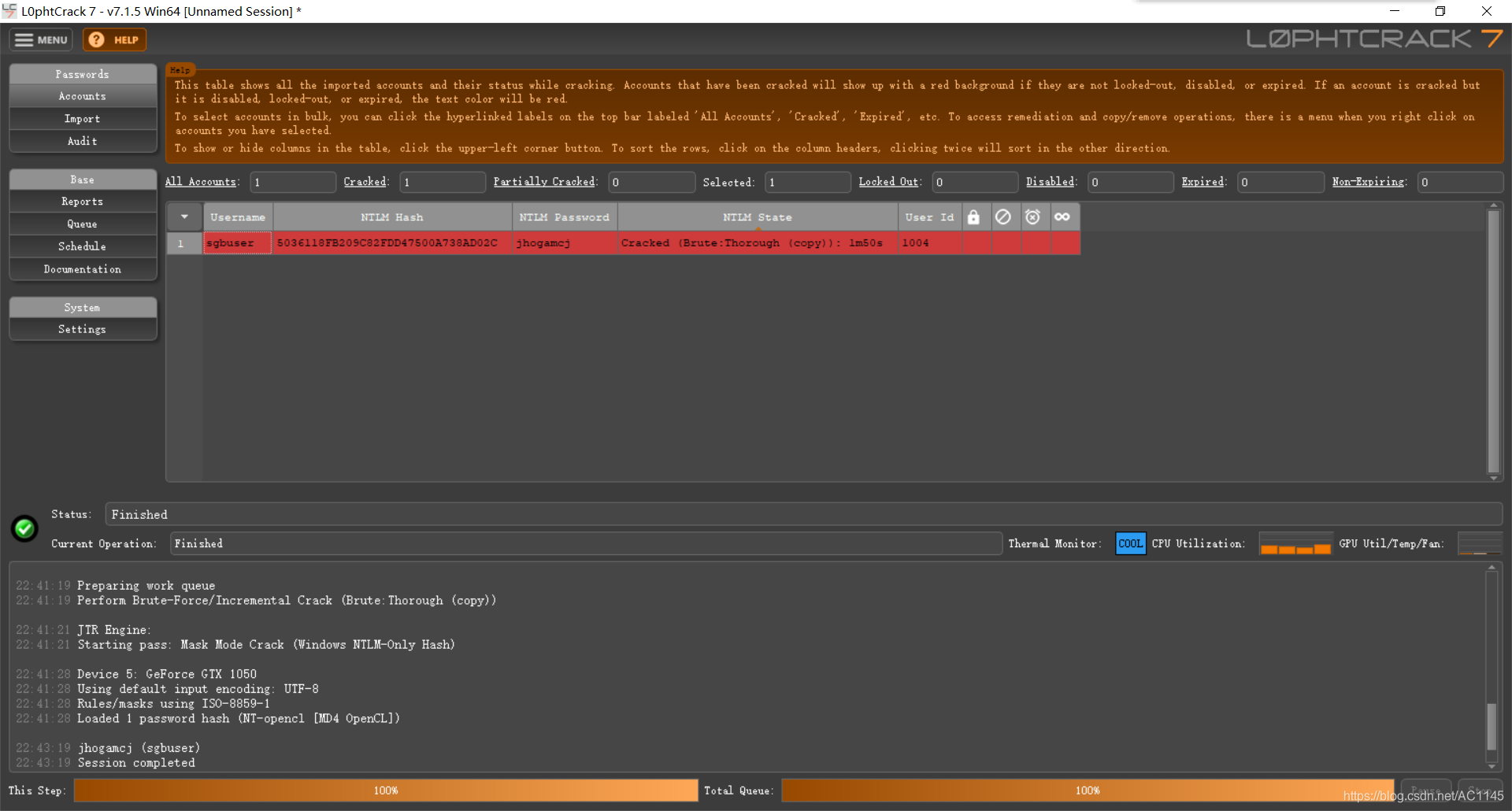Open the HELP button

[x=114, y=40]
